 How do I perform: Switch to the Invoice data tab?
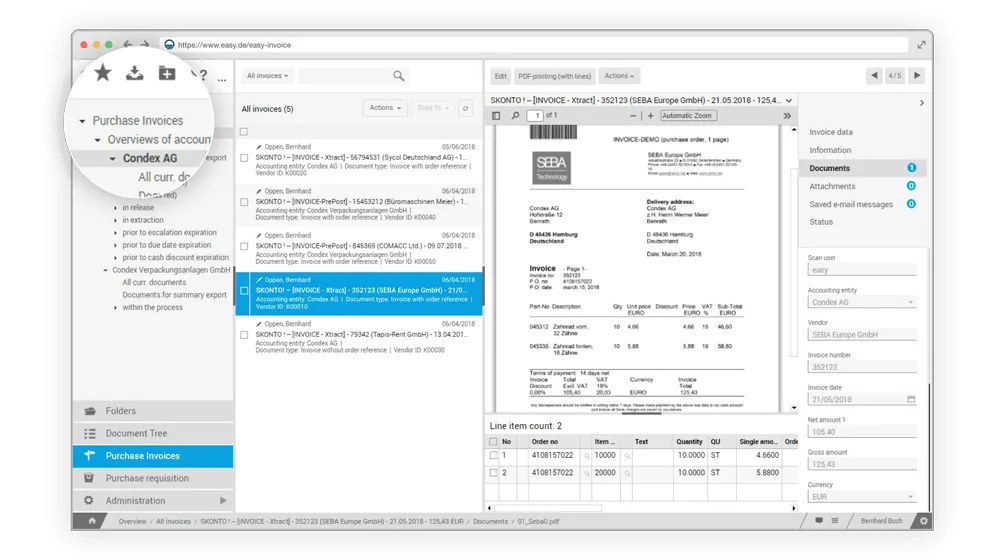(830, 132)
